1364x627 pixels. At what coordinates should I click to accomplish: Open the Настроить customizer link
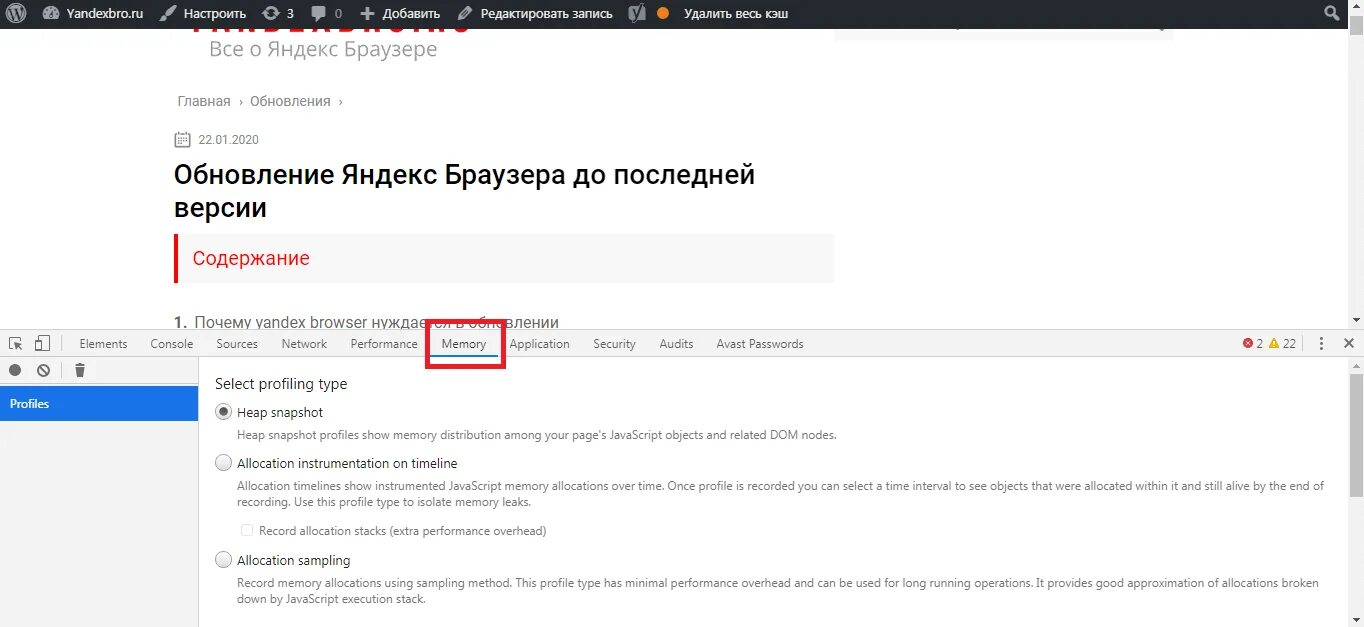point(203,14)
